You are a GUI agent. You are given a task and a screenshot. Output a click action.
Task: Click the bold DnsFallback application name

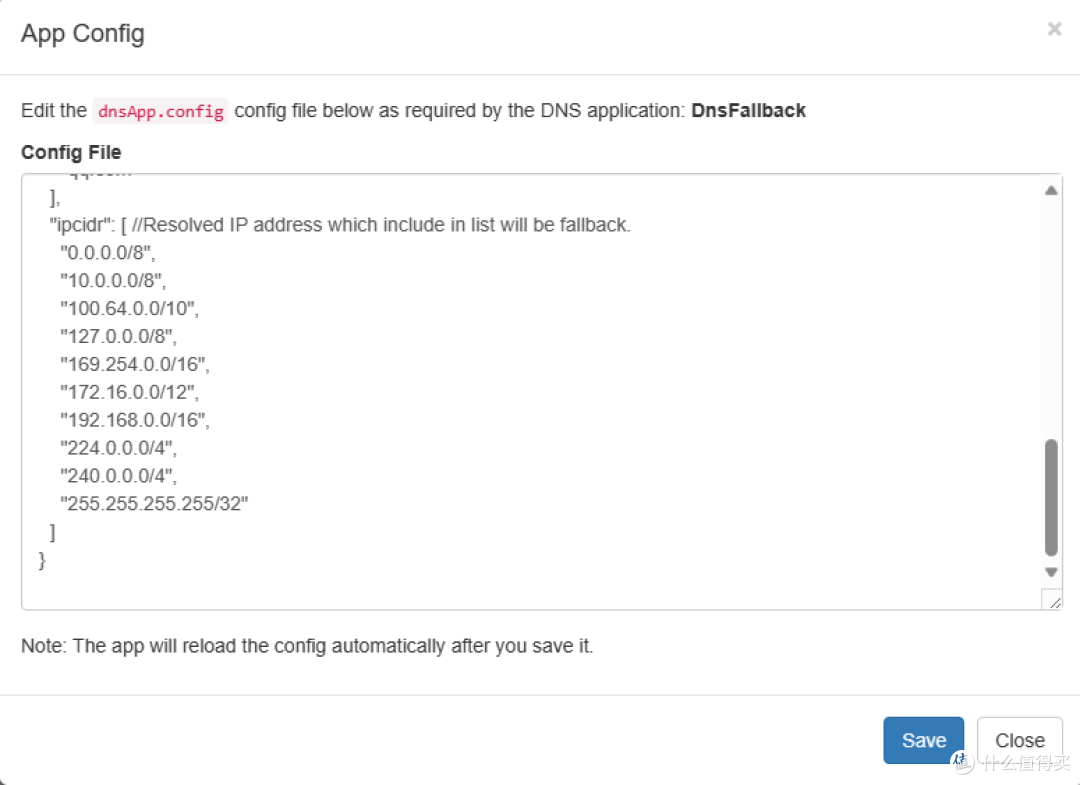tap(748, 110)
